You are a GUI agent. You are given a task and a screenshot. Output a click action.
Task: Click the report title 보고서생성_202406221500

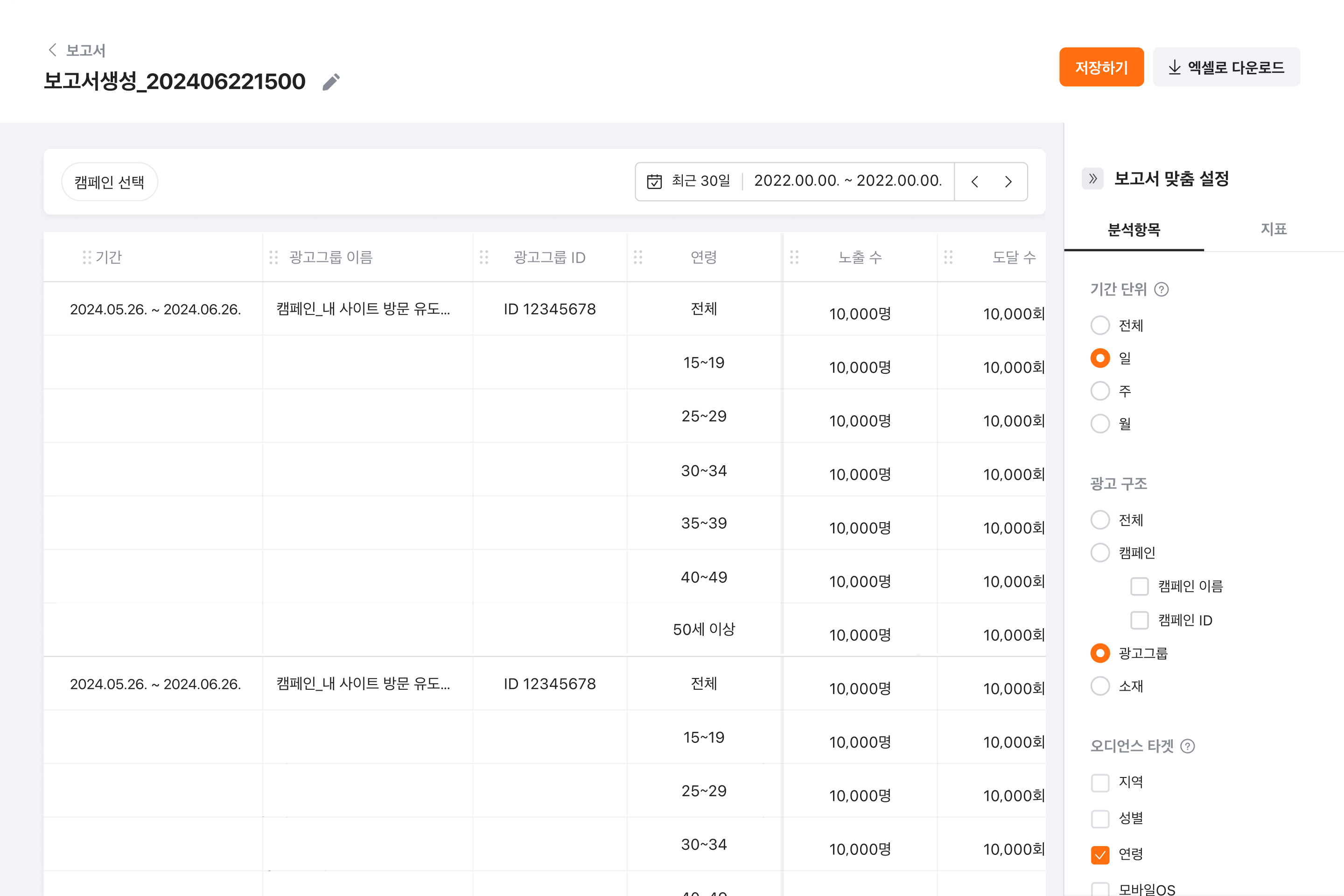(x=175, y=82)
